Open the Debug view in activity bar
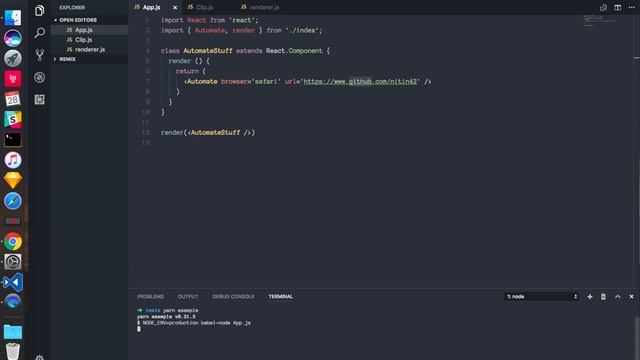Viewport: 640px width, 360px height. coord(40,78)
